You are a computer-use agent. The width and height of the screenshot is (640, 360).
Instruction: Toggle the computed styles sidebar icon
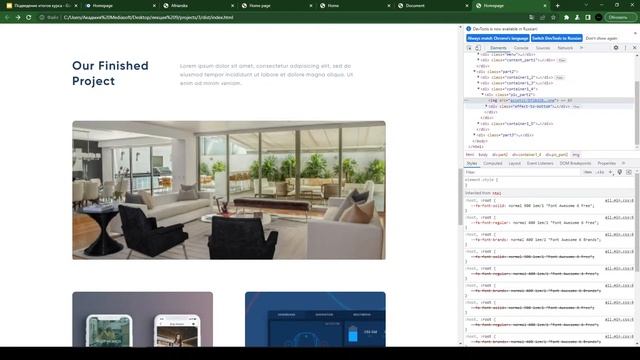point(629,172)
